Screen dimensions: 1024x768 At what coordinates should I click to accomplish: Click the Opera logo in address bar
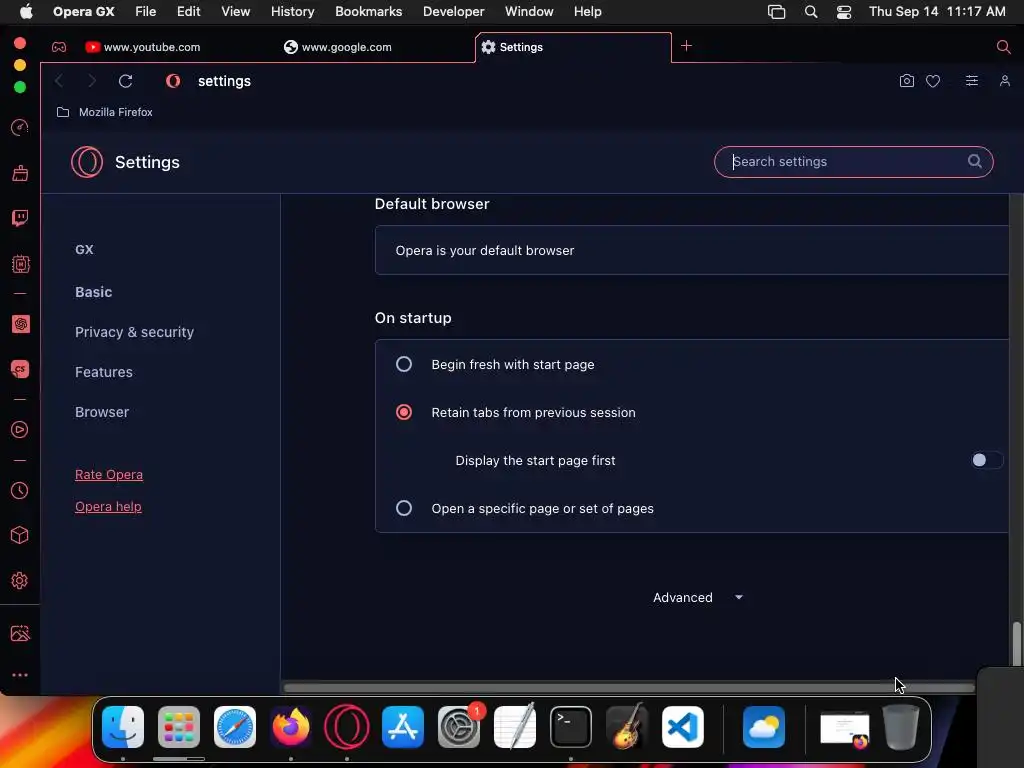(x=173, y=81)
